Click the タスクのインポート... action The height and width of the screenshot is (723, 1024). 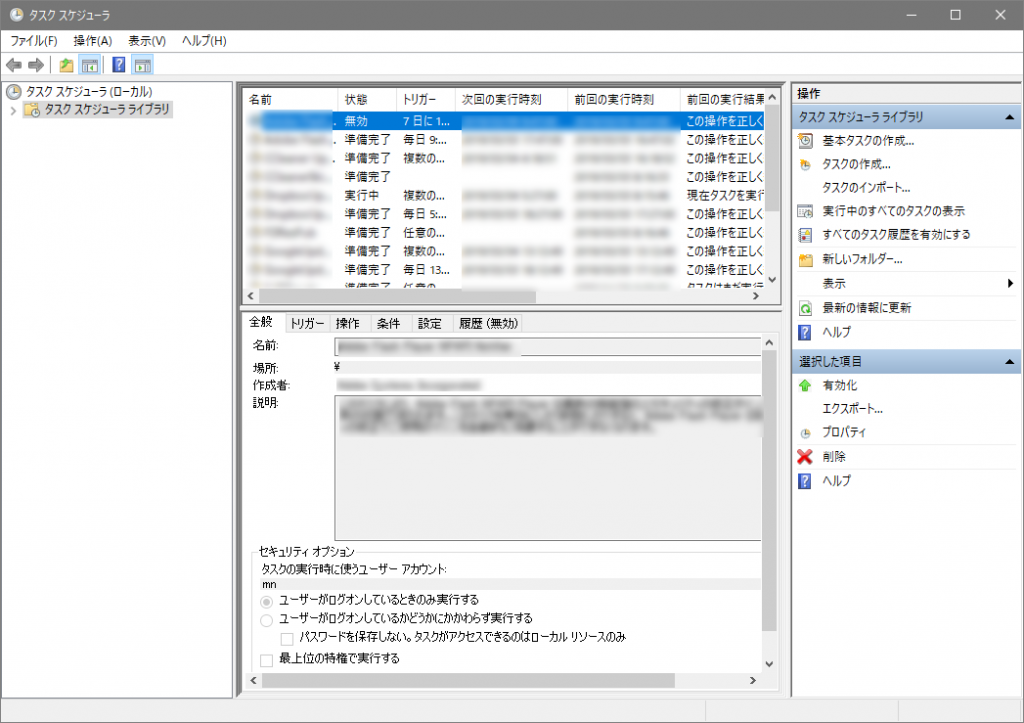[x=866, y=188]
